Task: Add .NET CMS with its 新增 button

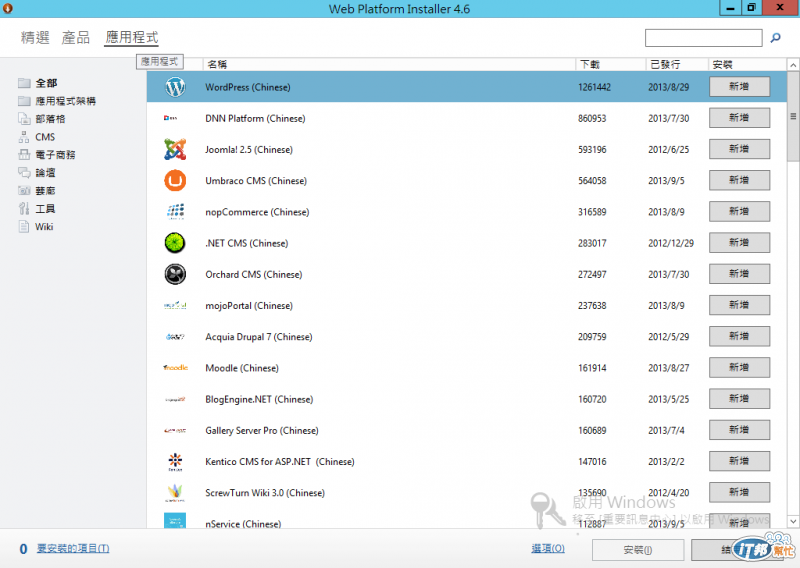Action: pyautogui.click(x=739, y=242)
